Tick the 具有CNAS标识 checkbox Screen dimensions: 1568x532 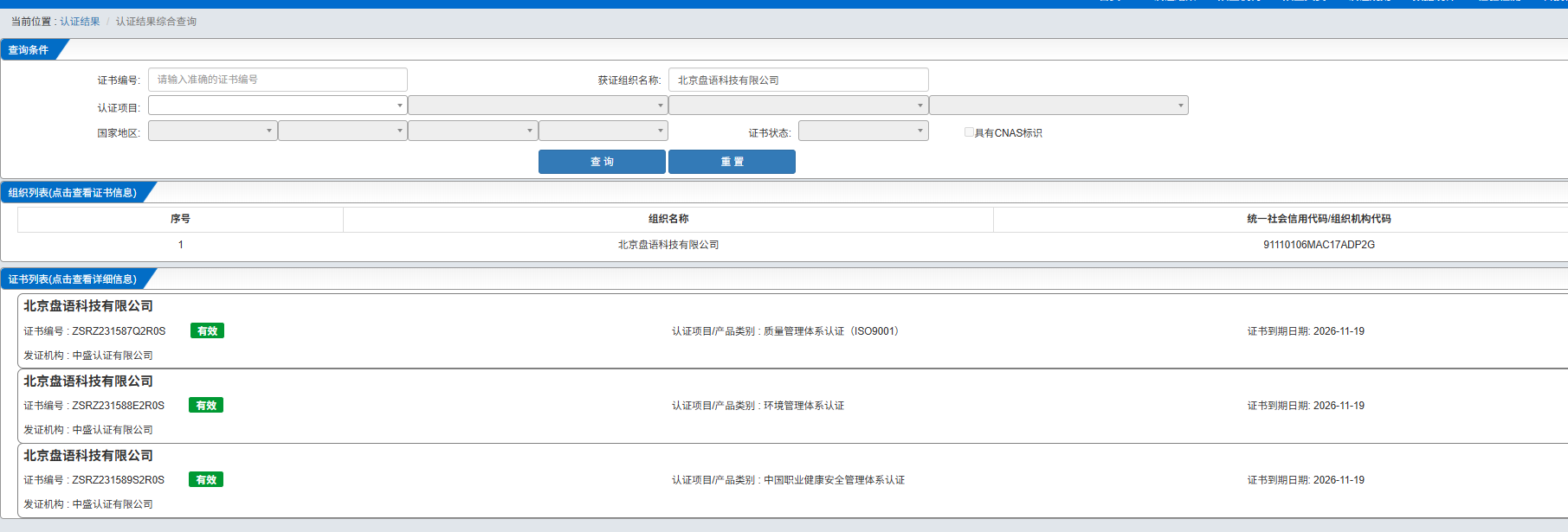[x=969, y=132]
